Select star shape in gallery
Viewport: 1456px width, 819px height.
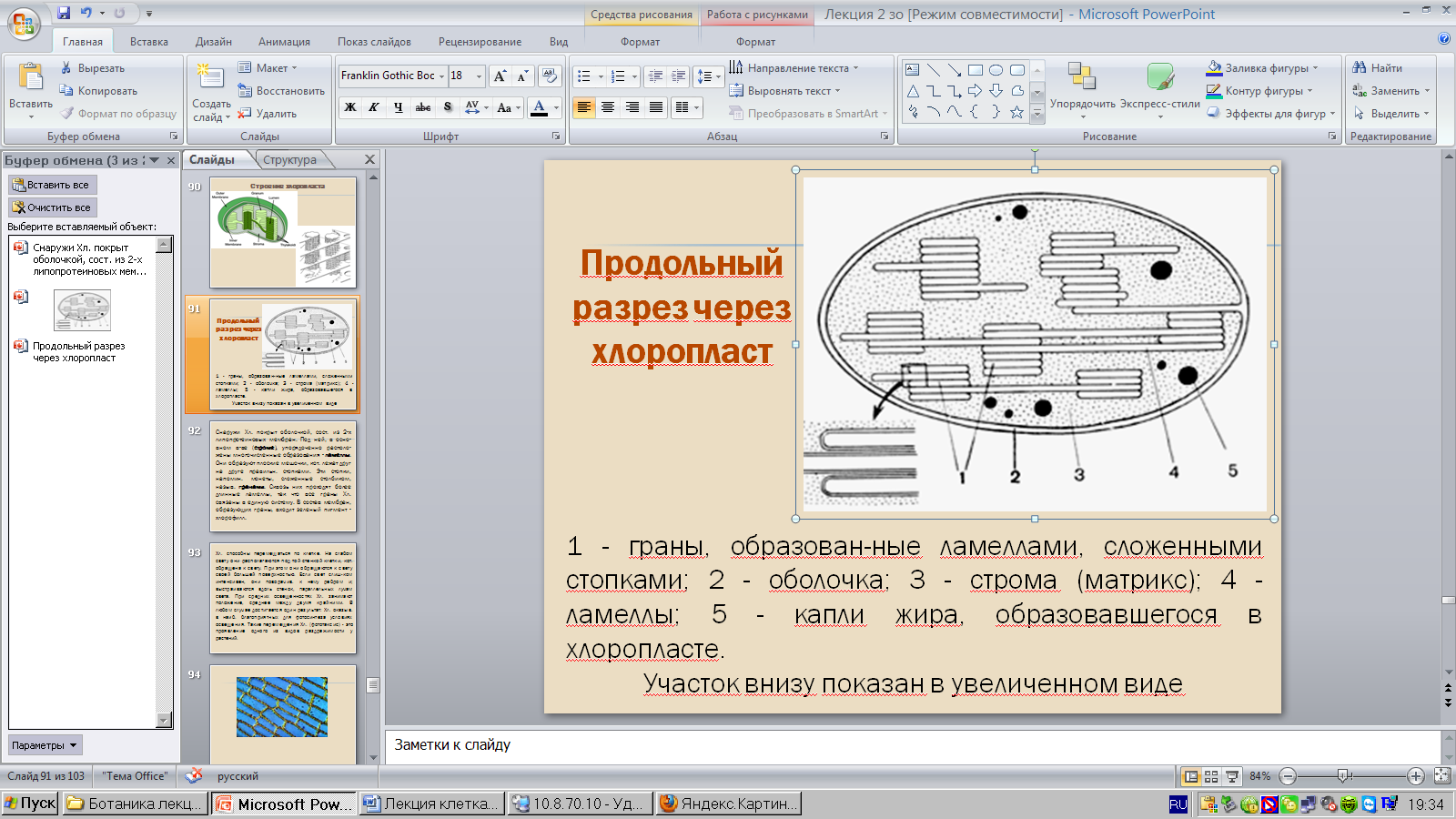(x=1016, y=112)
